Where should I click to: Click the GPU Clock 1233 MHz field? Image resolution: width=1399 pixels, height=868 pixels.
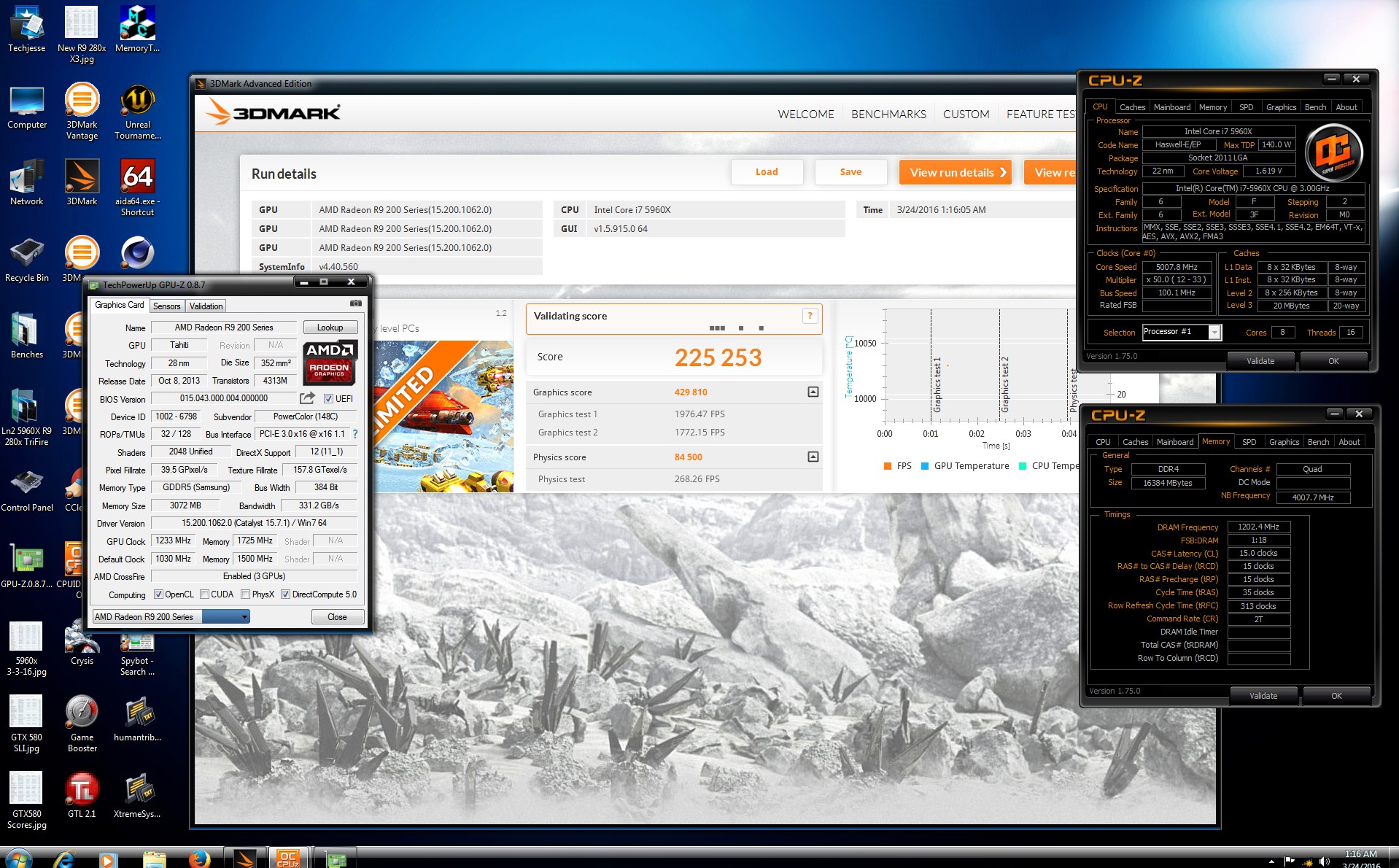(x=174, y=540)
